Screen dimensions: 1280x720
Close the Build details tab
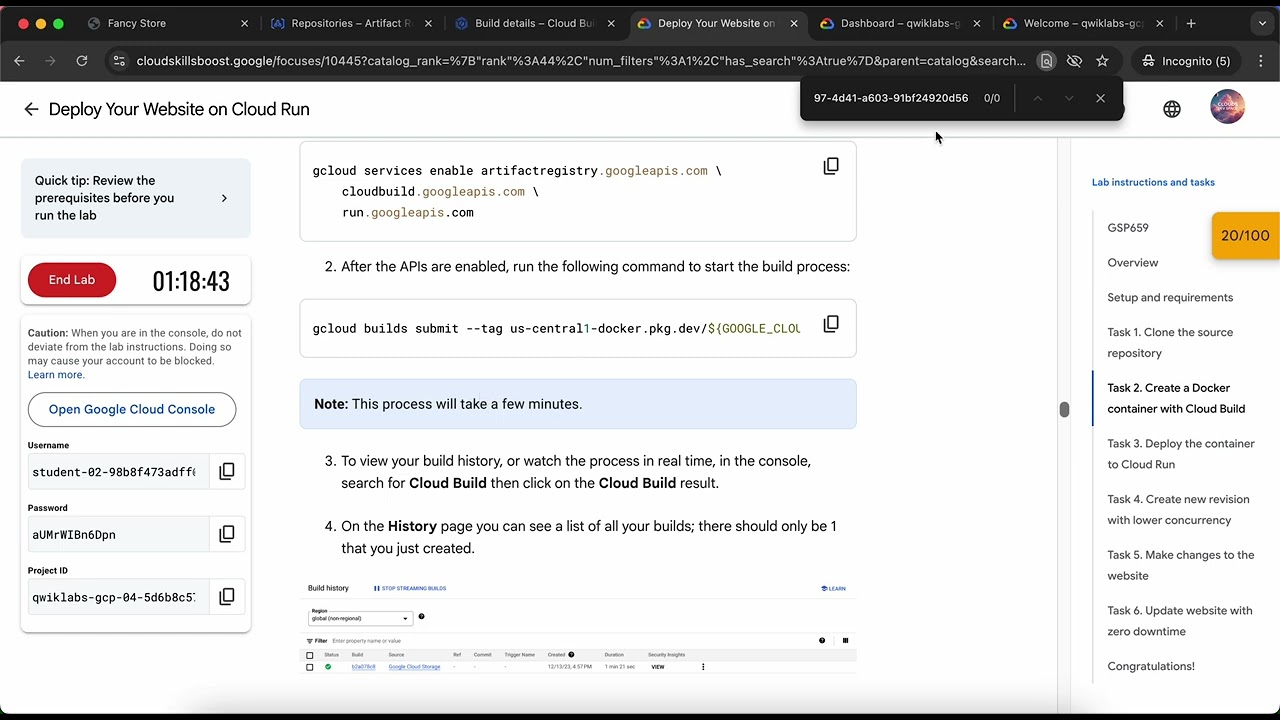click(x=611, y=23)
